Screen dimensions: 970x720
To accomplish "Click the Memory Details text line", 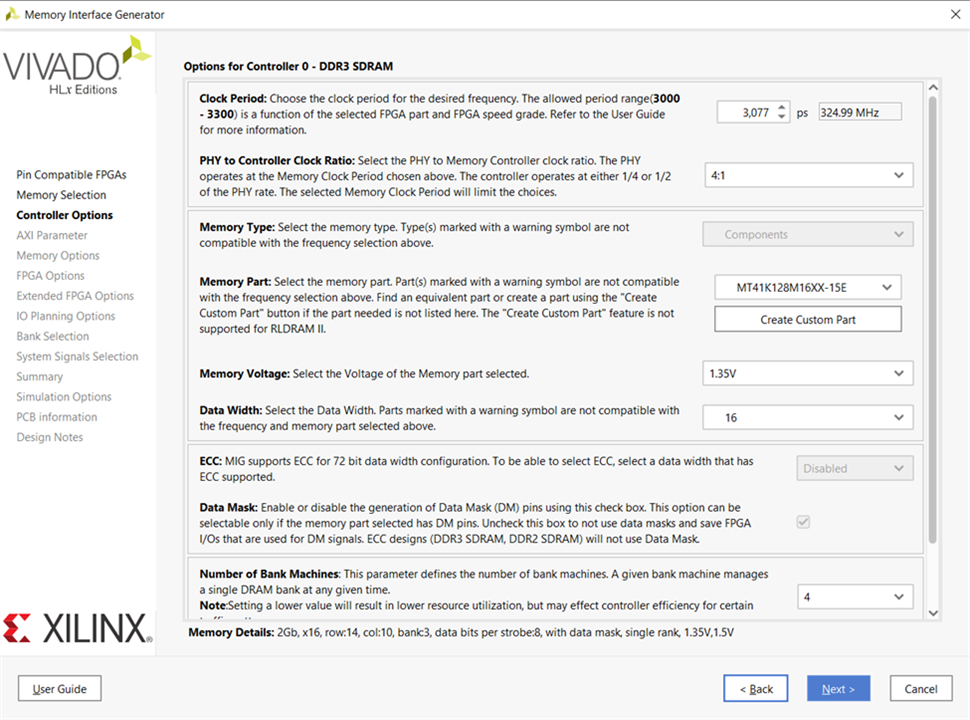I will [461, 633].
